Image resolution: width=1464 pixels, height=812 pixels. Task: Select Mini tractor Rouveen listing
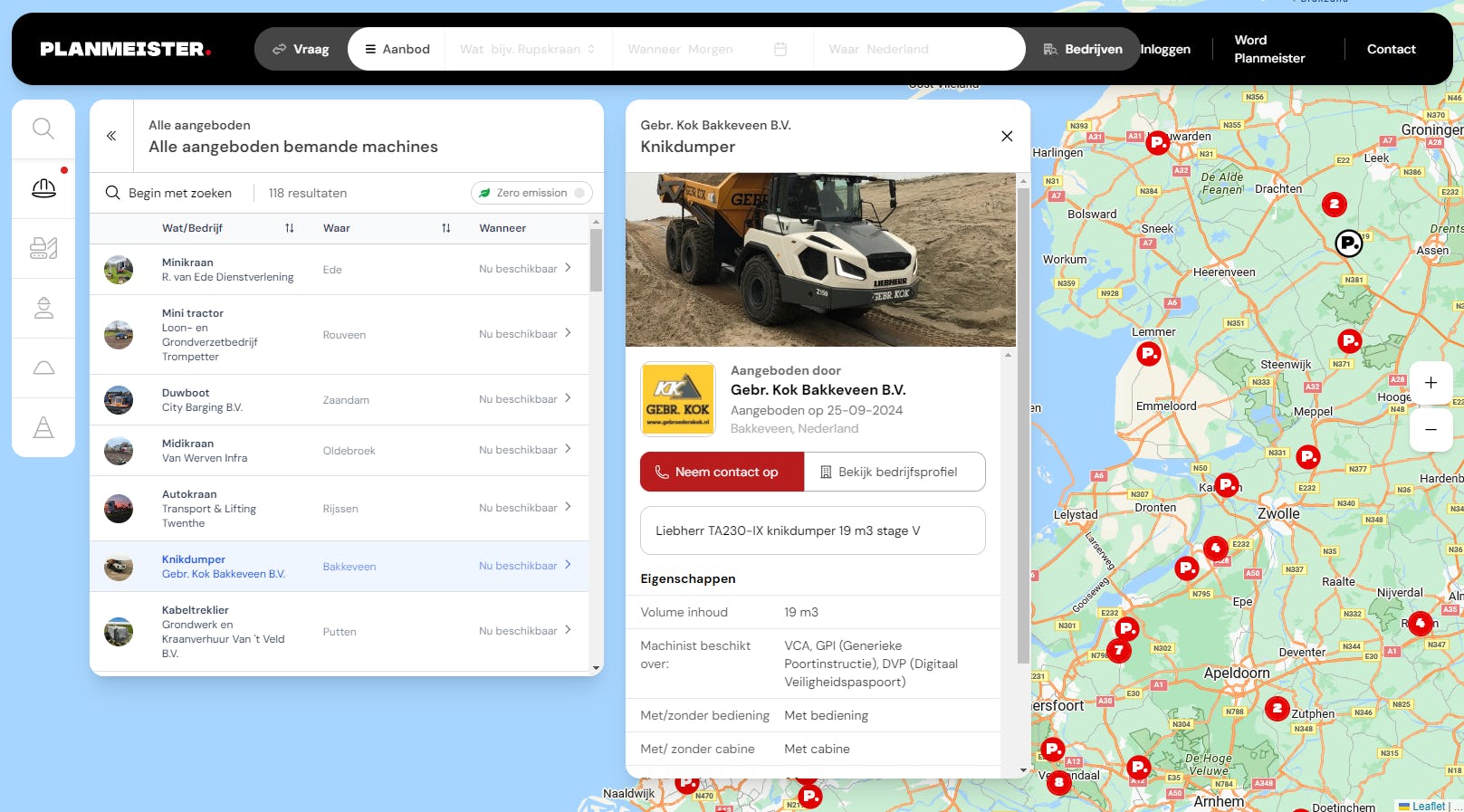(x=340, y=335)
